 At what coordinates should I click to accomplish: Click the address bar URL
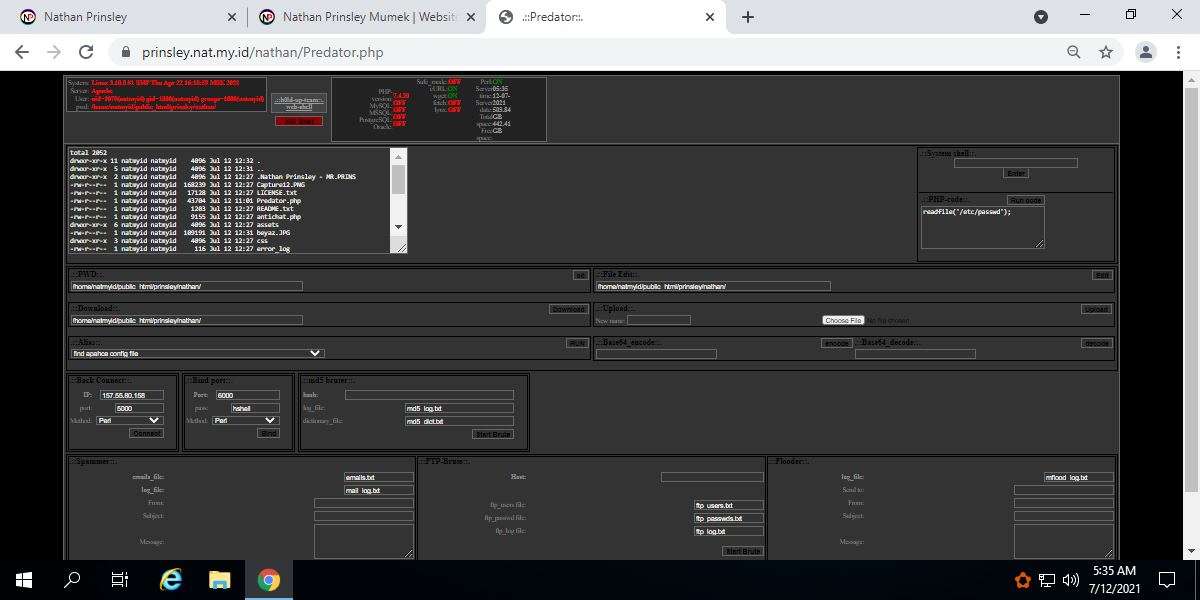[262, 52]
